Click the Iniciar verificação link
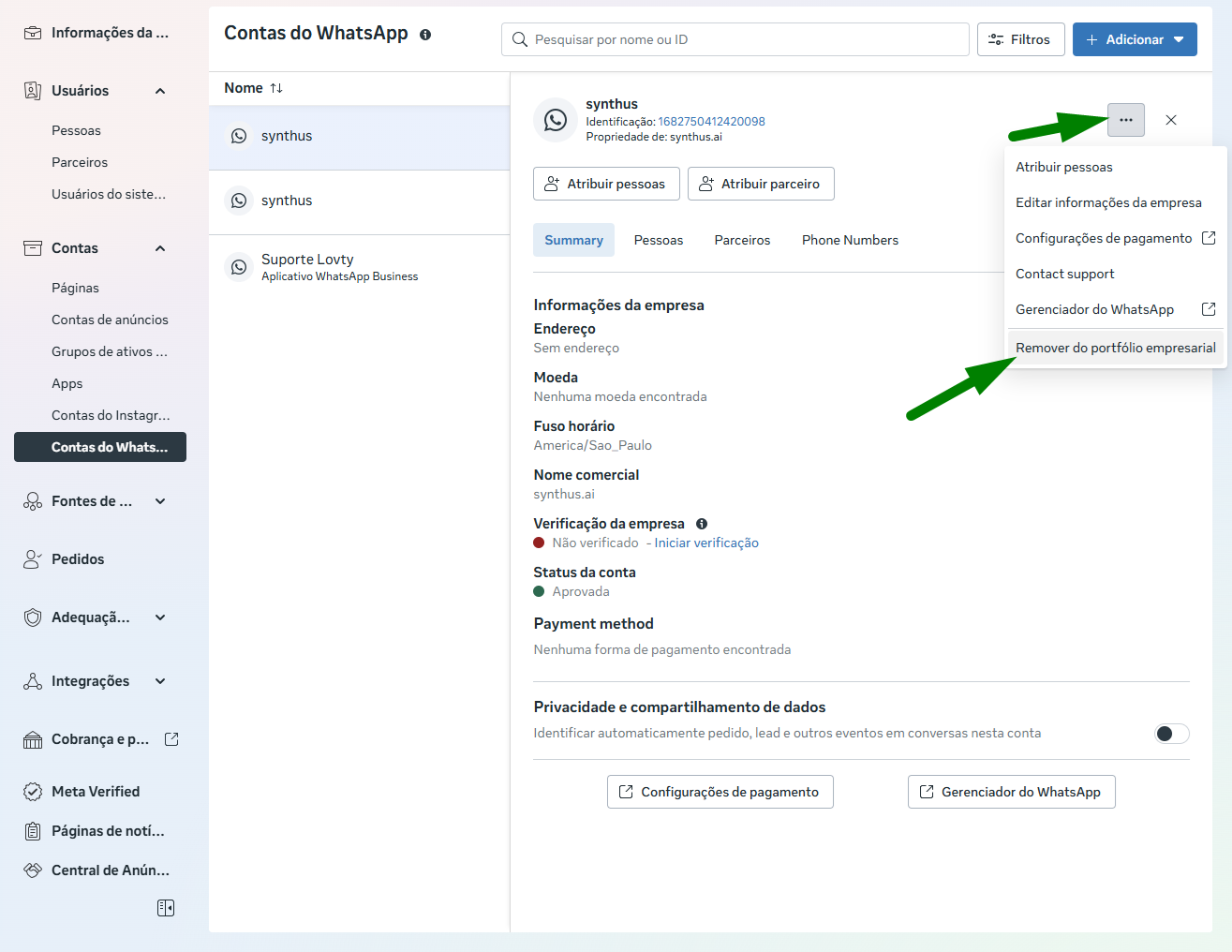The width and height of the screenshot is (1232, 952). click(706, 543)
